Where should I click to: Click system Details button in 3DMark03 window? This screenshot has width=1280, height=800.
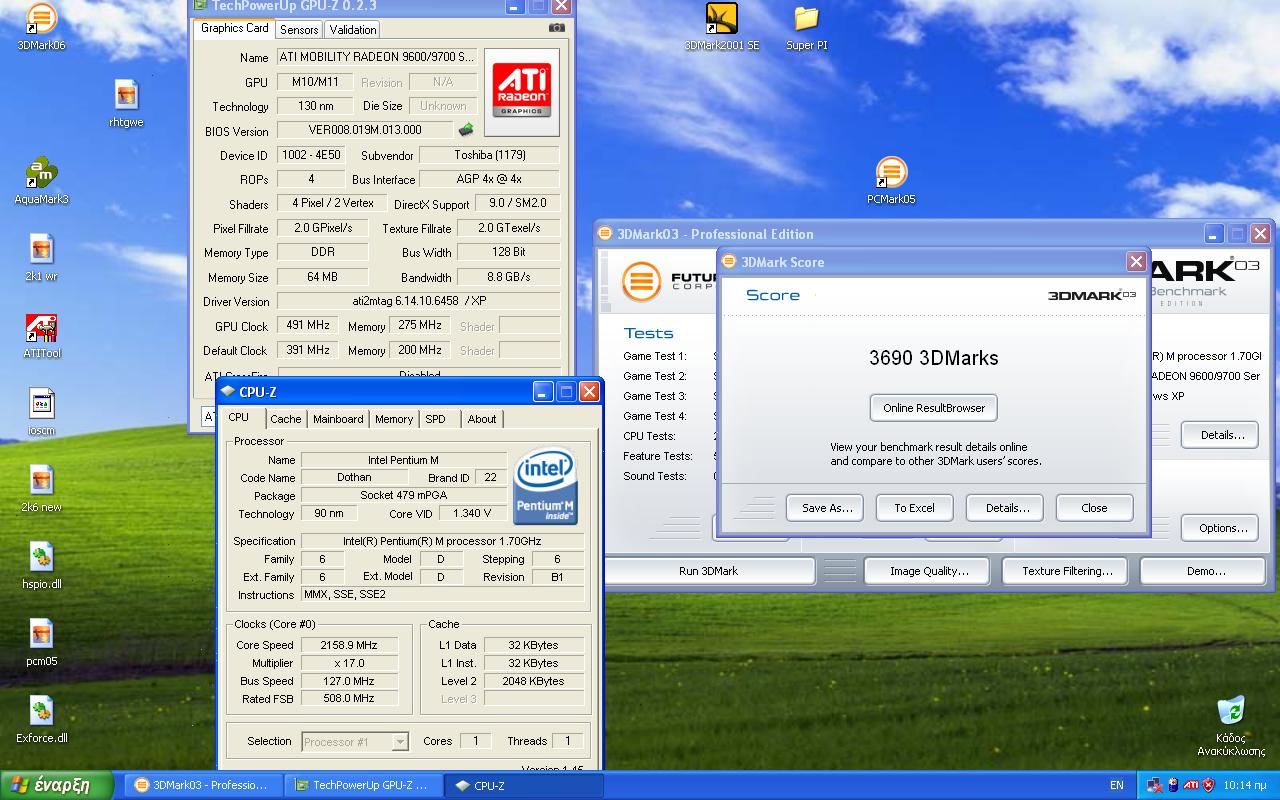(x=1222, y=435)
